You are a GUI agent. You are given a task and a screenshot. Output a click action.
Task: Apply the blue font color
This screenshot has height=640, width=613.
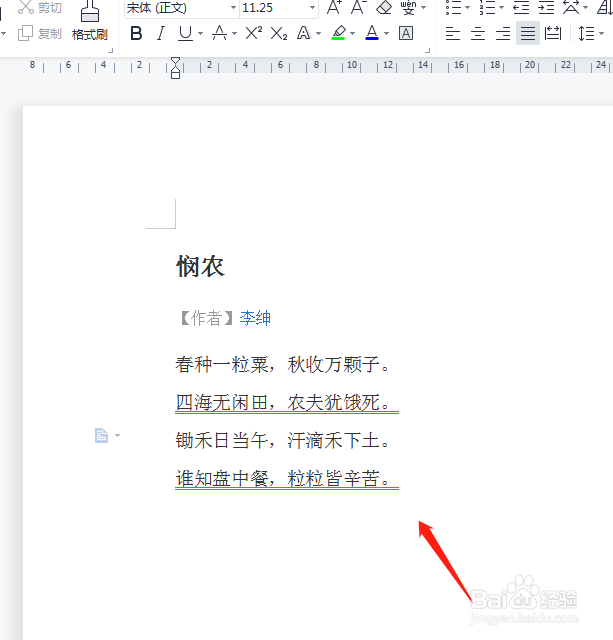click(x=372, y=33)
